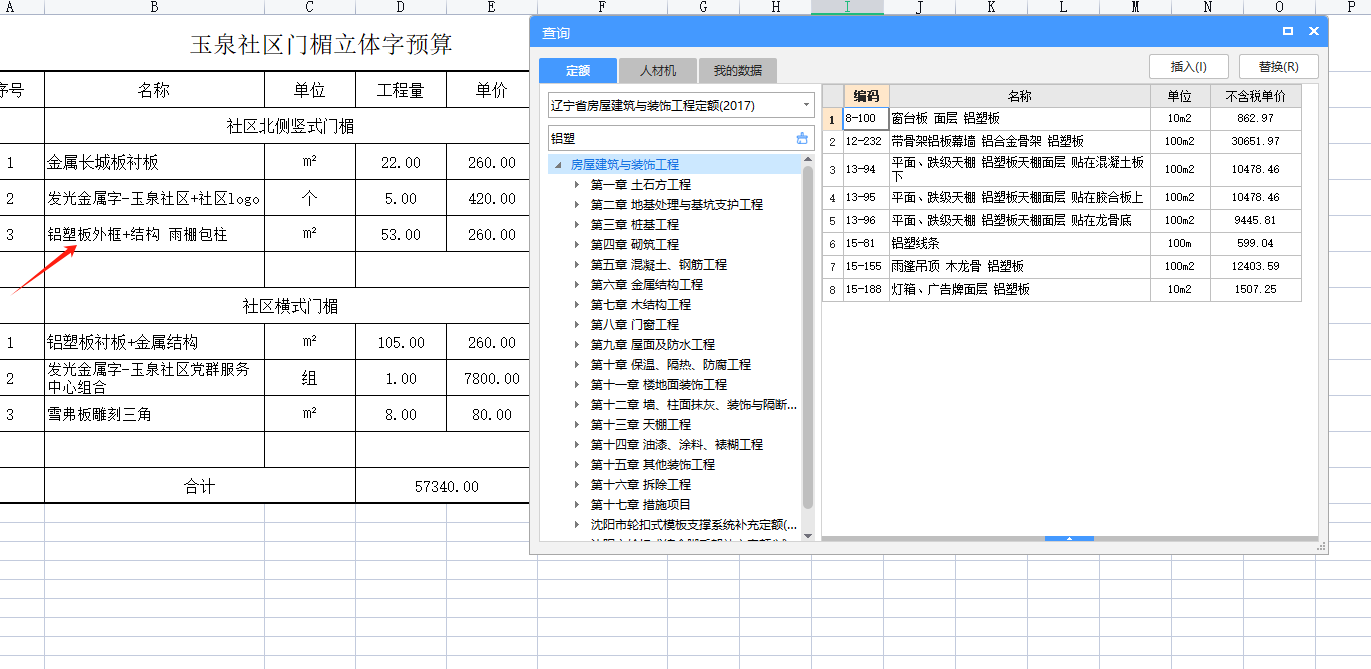Close the 查询 dialog
This screenshot has height=669, width=1371.
tap(1314, 32)
